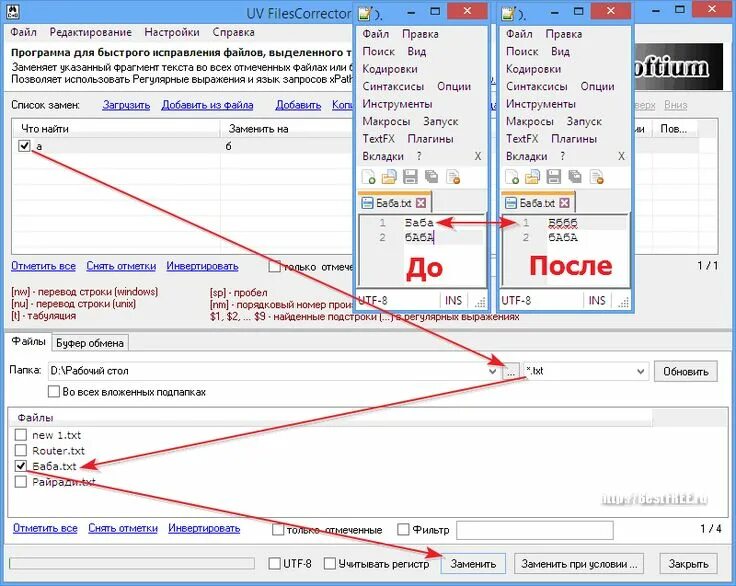736x586 pixels.
Task: Click the progress bar at bottom left
Action: click(132, 563)
